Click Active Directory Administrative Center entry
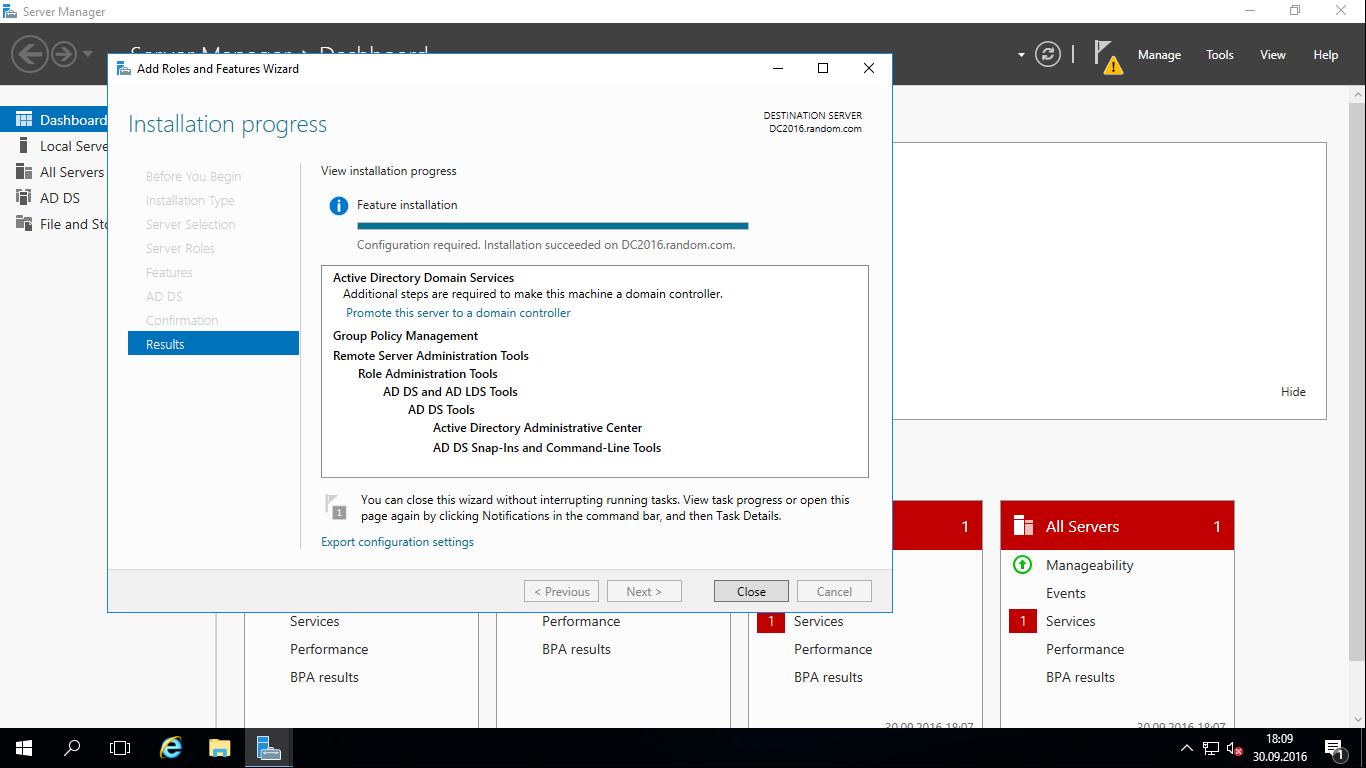Screen dimensions: 1366x768 click(x=537, y=428)
